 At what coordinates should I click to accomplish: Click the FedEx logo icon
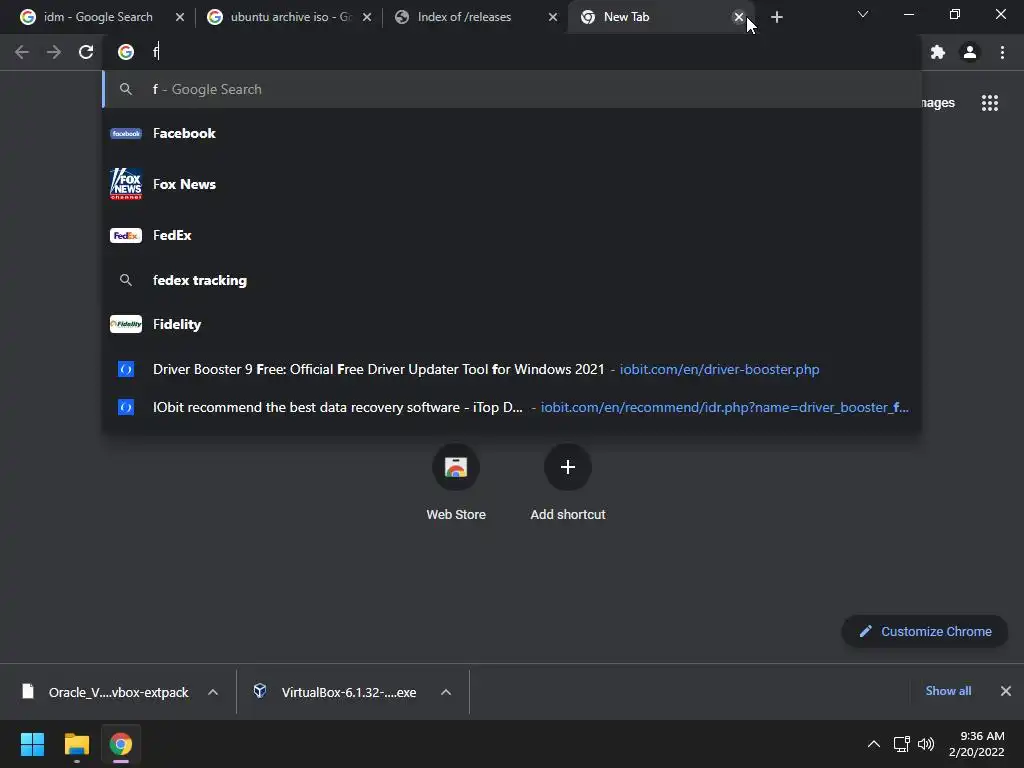[126, 235]
